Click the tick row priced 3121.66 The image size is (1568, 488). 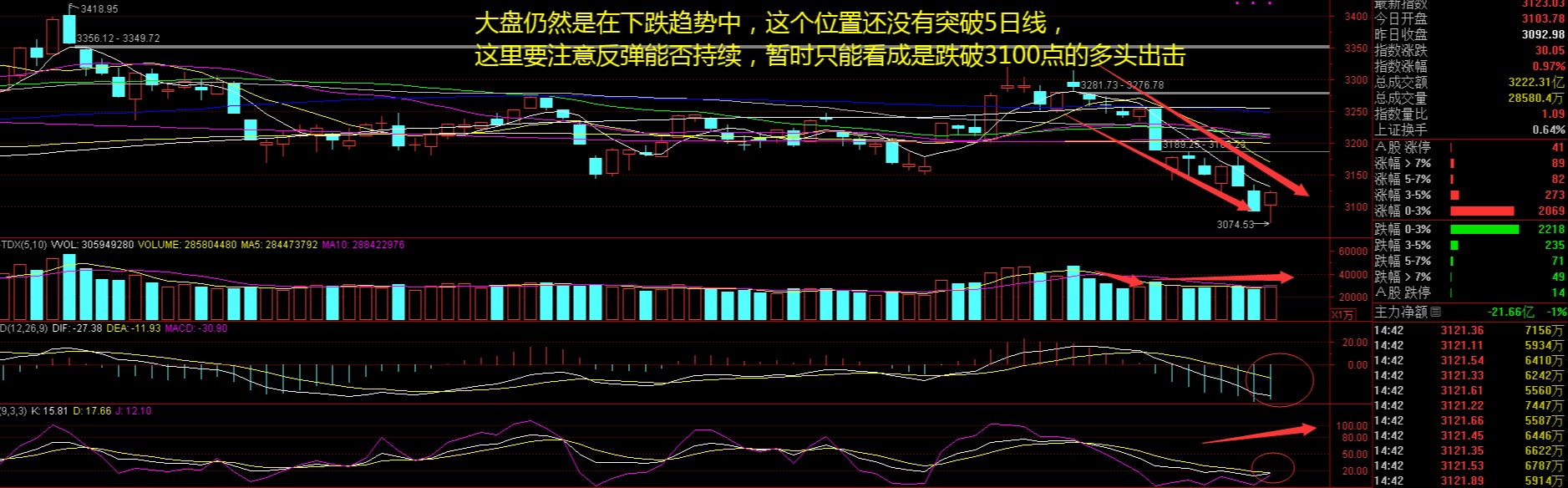coord(1470,421)
